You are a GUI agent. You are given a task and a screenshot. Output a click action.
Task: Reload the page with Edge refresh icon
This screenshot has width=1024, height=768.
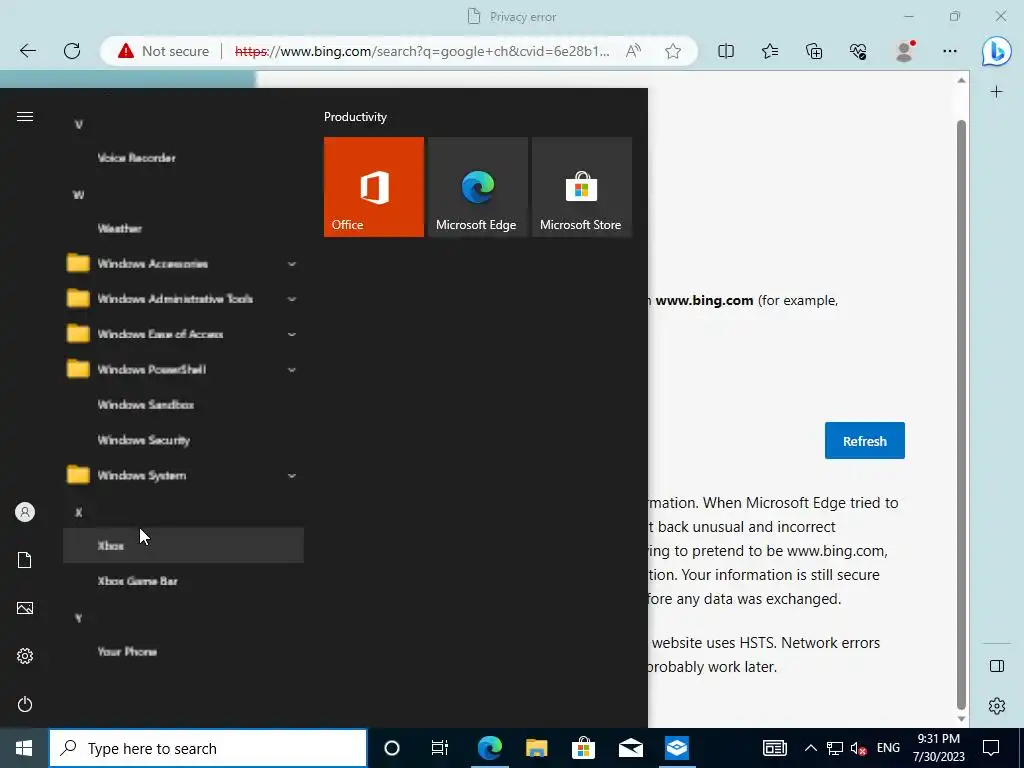click(72, 51)
